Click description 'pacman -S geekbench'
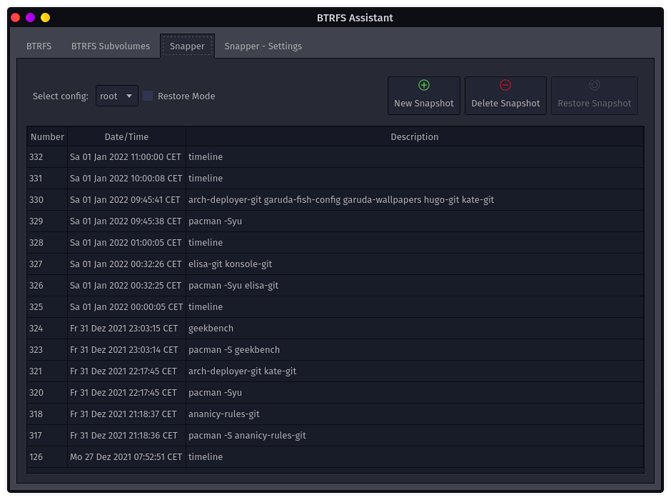 tap(234, 350)
